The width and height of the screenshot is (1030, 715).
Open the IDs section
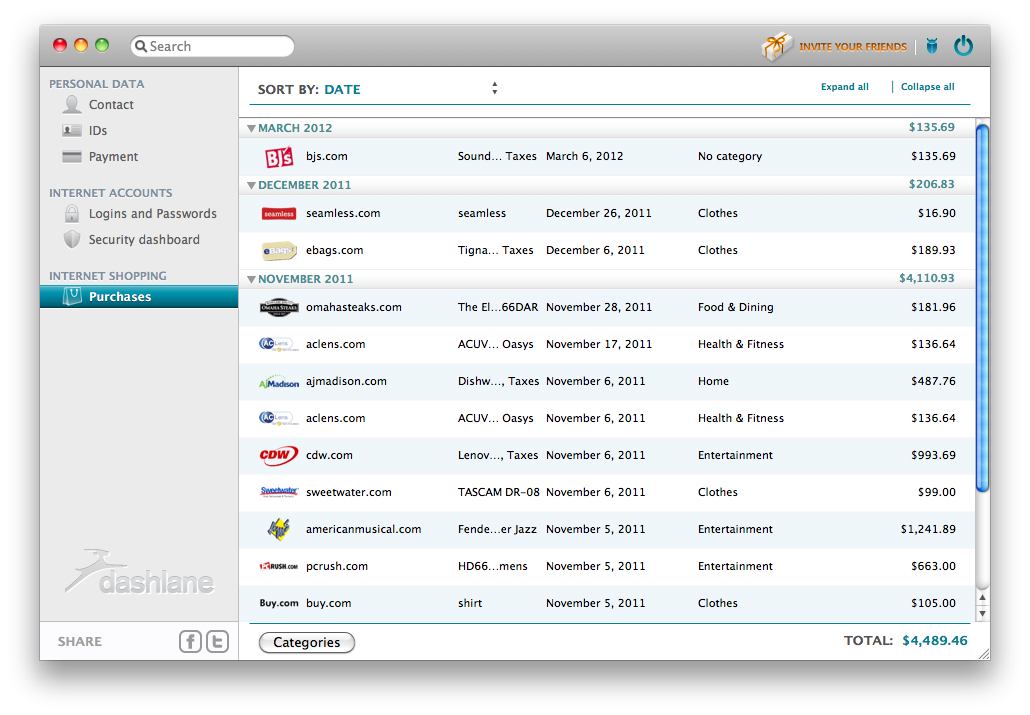pyautogui.click(x=98, y=131)
